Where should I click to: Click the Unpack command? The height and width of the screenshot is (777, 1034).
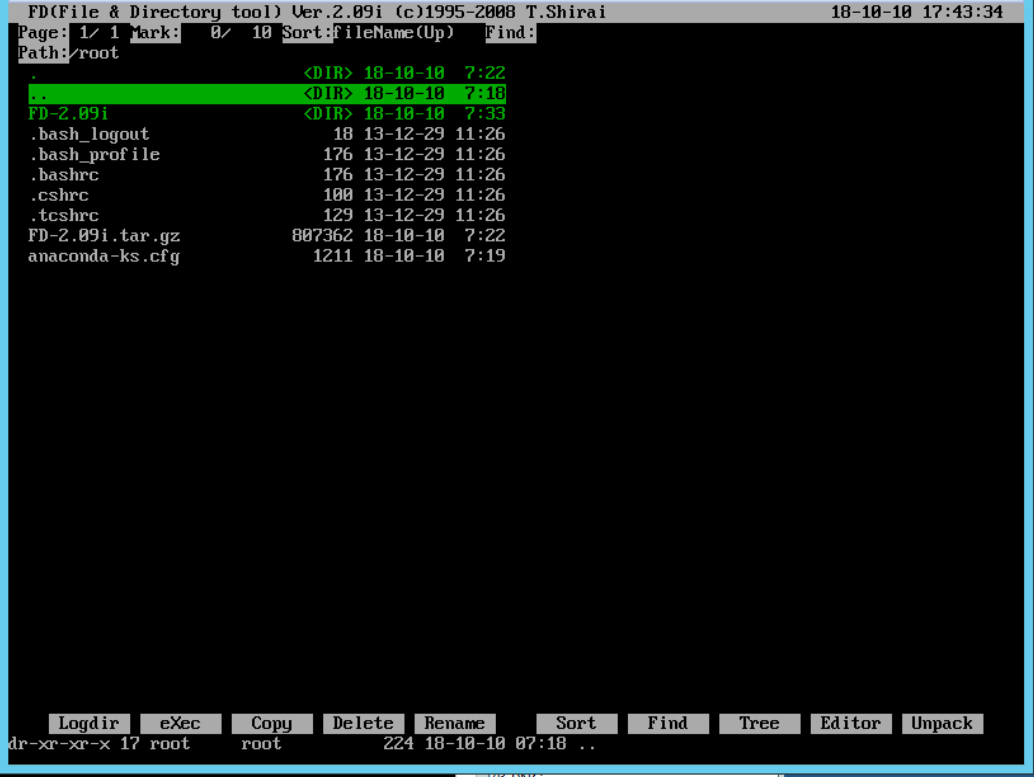point(941,723)
